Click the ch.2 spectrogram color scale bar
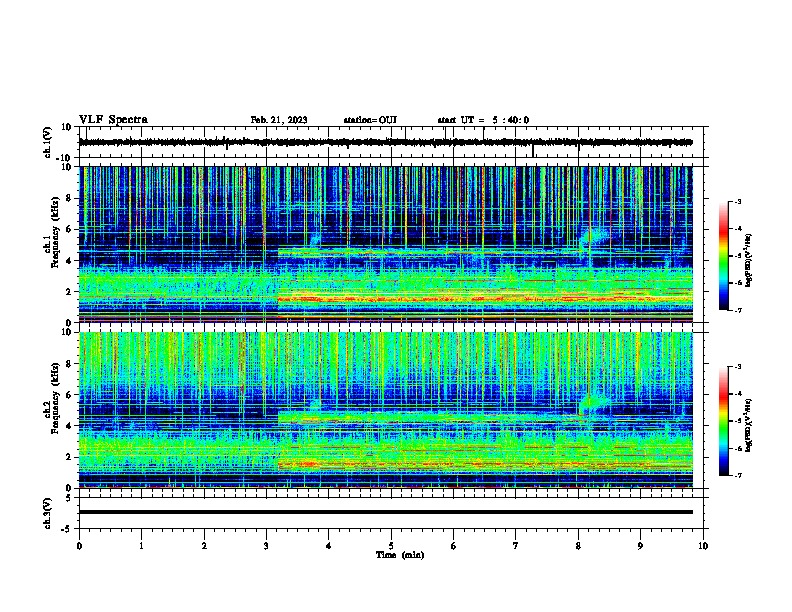This screenshot has width=792, height=612. 723,421
